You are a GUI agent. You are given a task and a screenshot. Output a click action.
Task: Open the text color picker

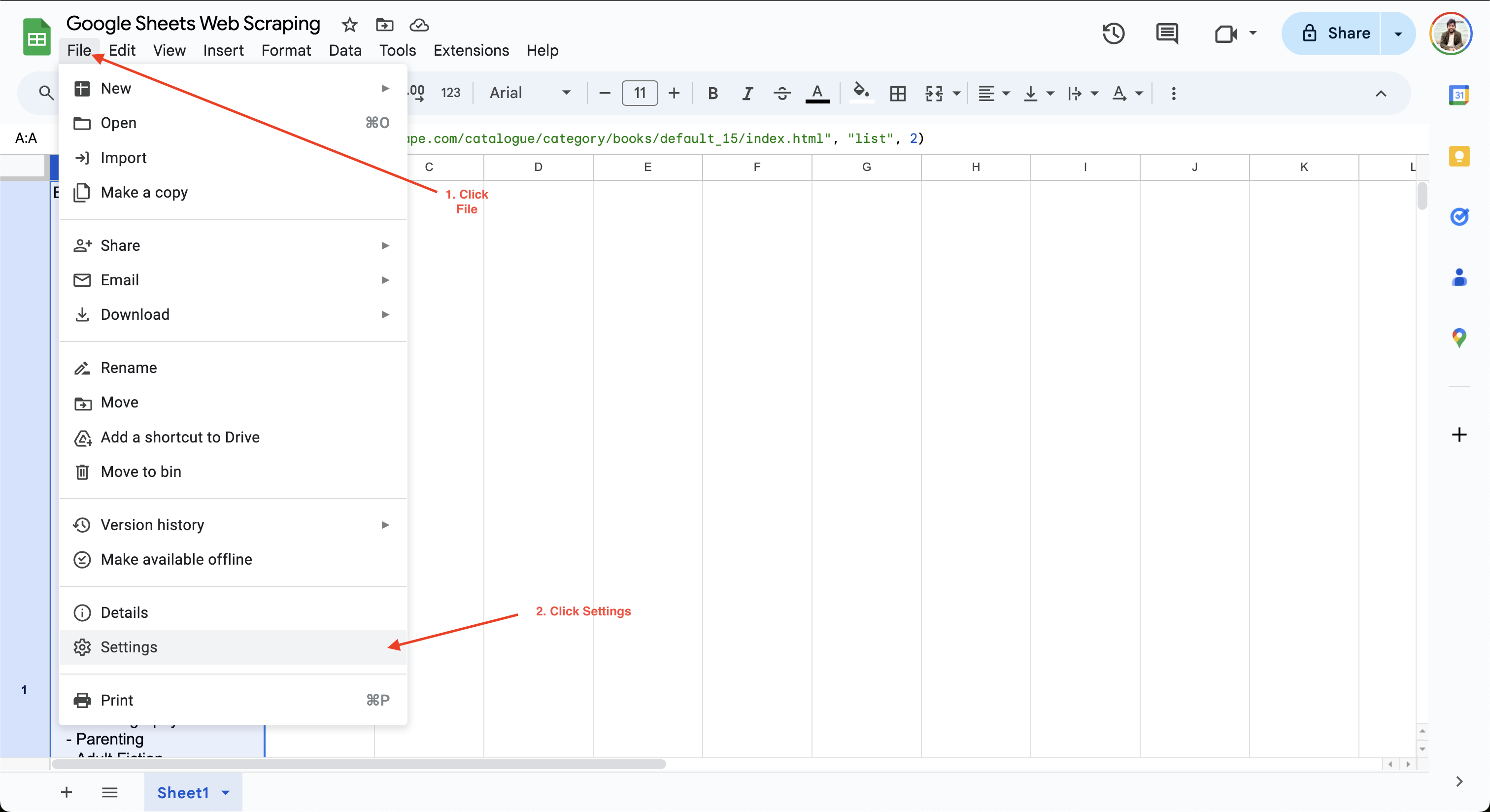(x=817, y=93)
